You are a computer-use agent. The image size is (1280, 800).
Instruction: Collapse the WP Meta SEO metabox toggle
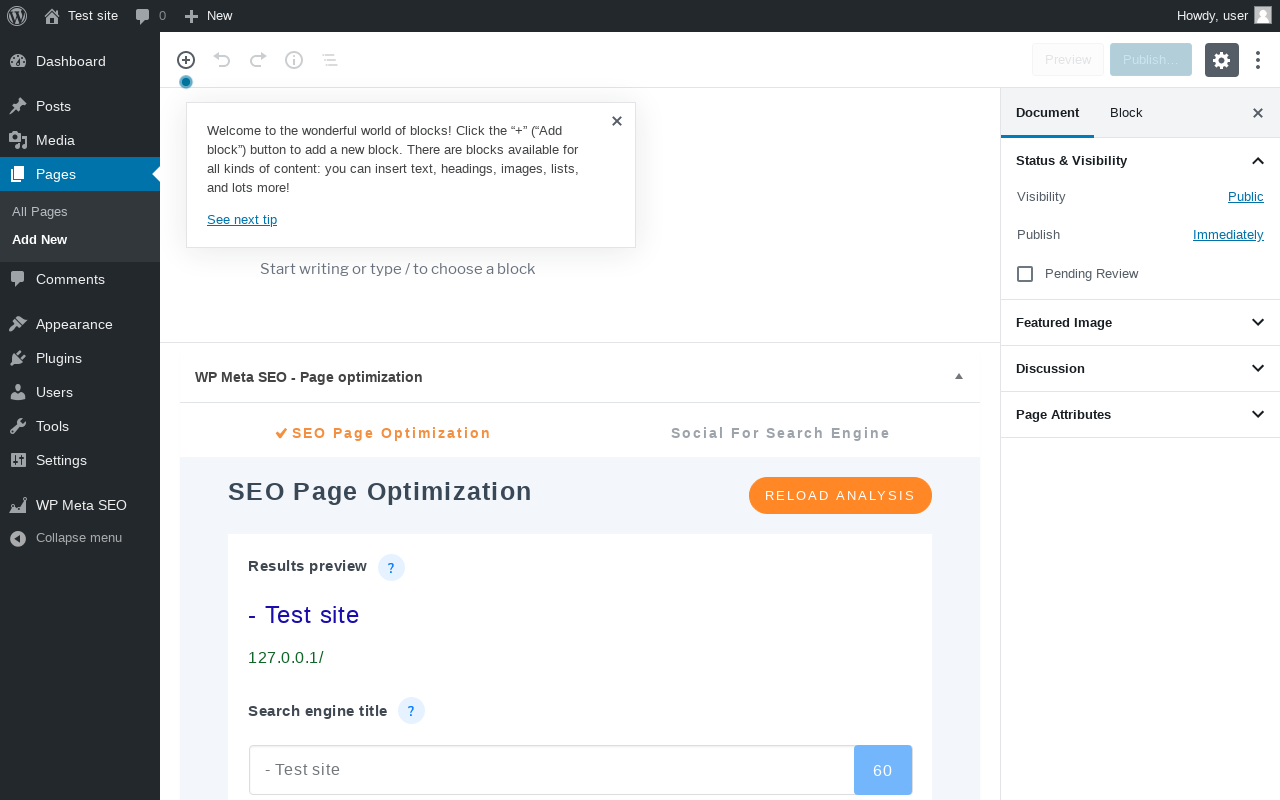point(959,377)
